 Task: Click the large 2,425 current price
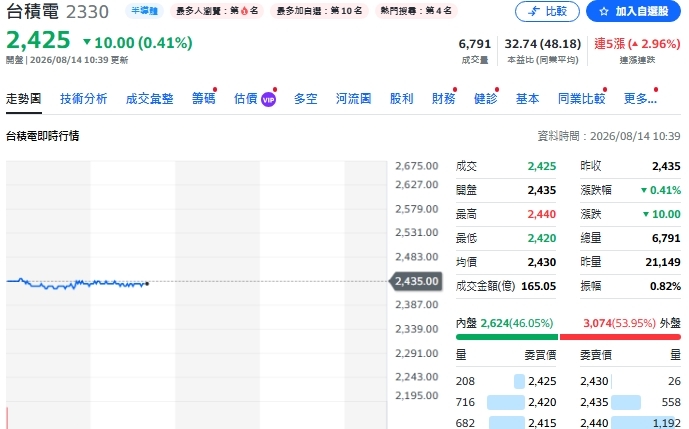pos(38,40)
